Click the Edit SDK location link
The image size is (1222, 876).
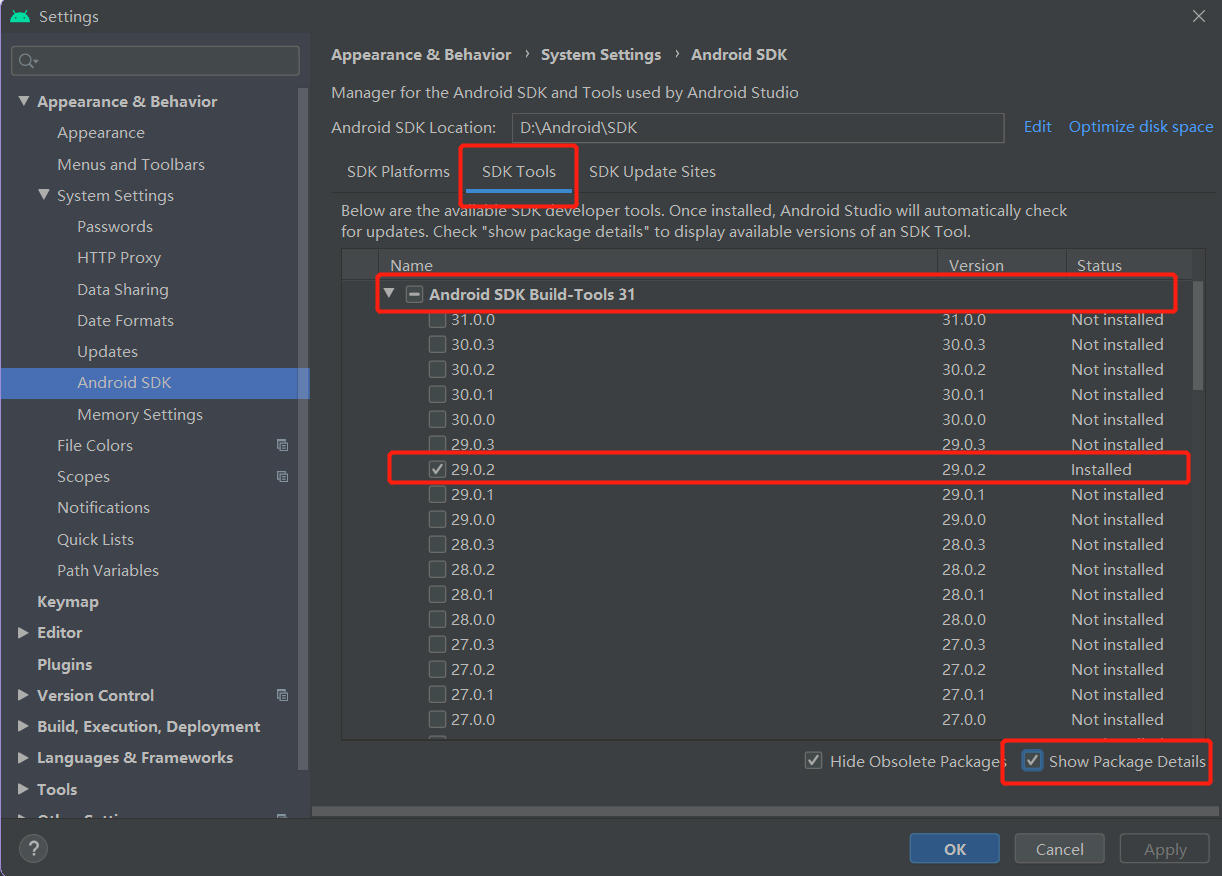pyautogui.click(x=1038, y=127)
